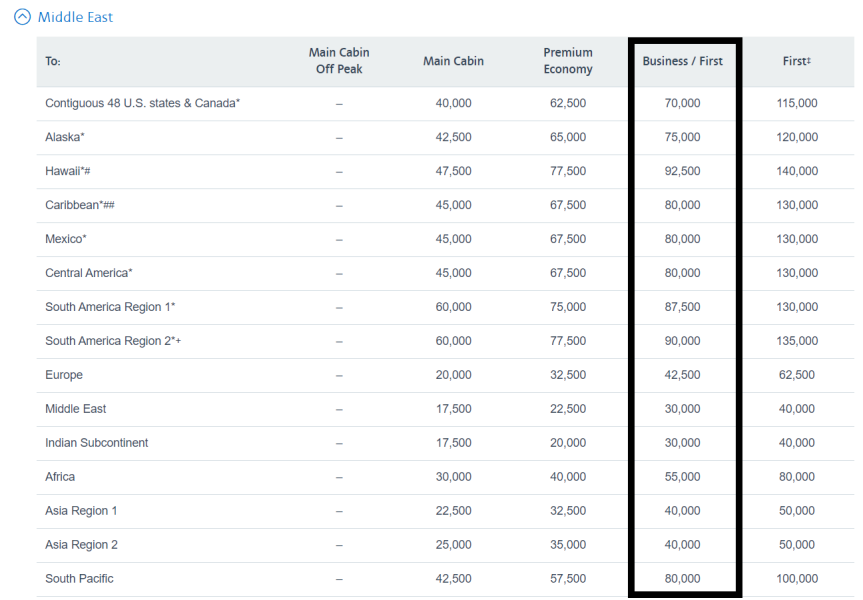
Task: Click the Middle East section heading
Action: [x=75, y=17]
